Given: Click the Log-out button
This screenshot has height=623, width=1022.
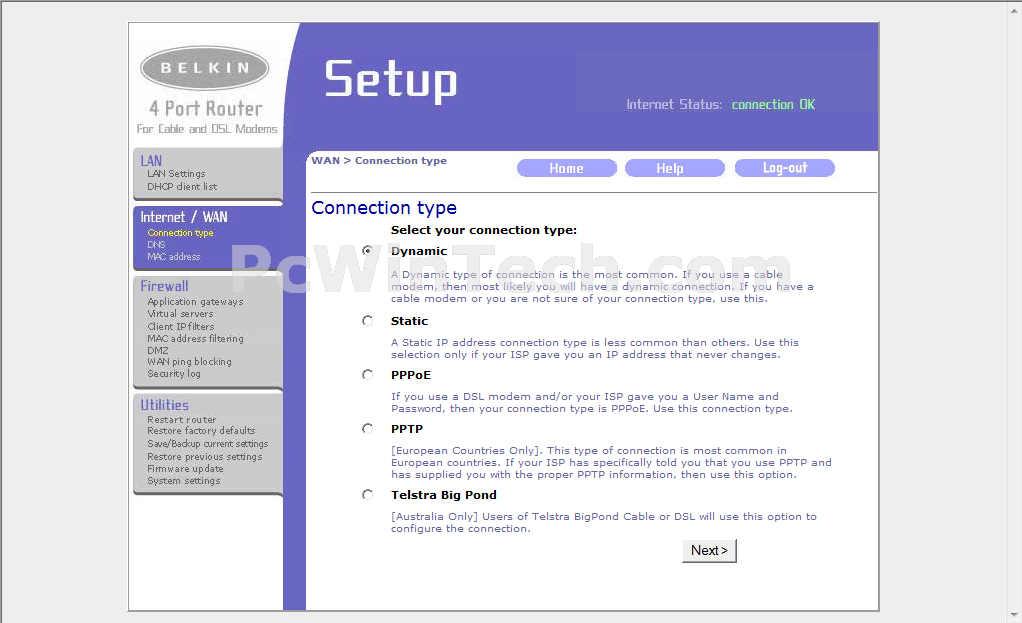Looking at the screenshot, I should click(785, 168).
